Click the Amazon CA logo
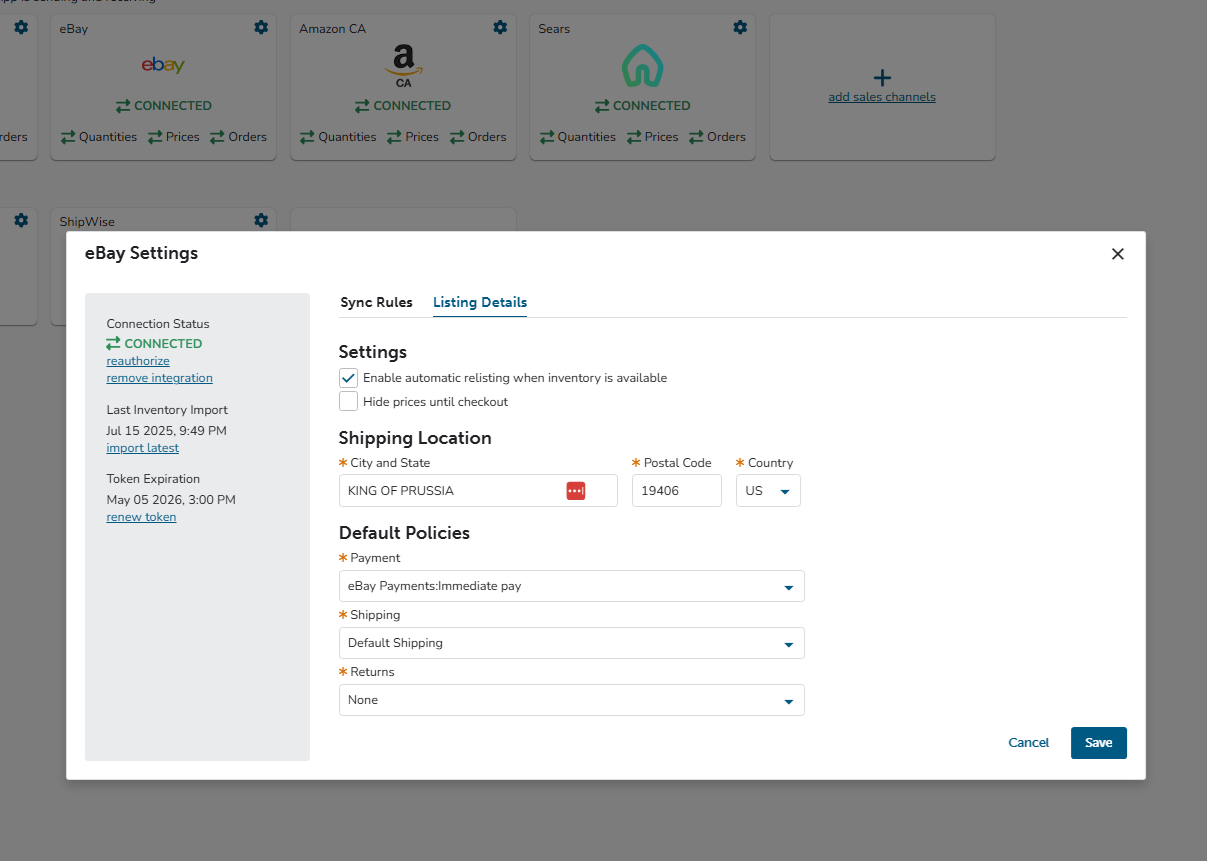The image size is (1207, 861). [403, 66]
